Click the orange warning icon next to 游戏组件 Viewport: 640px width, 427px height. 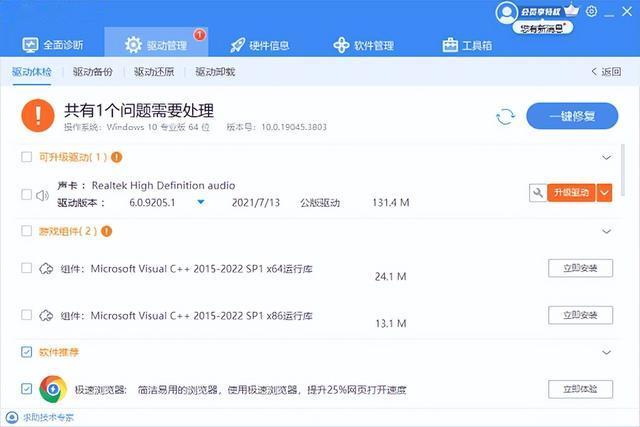[x=107, y=231]
